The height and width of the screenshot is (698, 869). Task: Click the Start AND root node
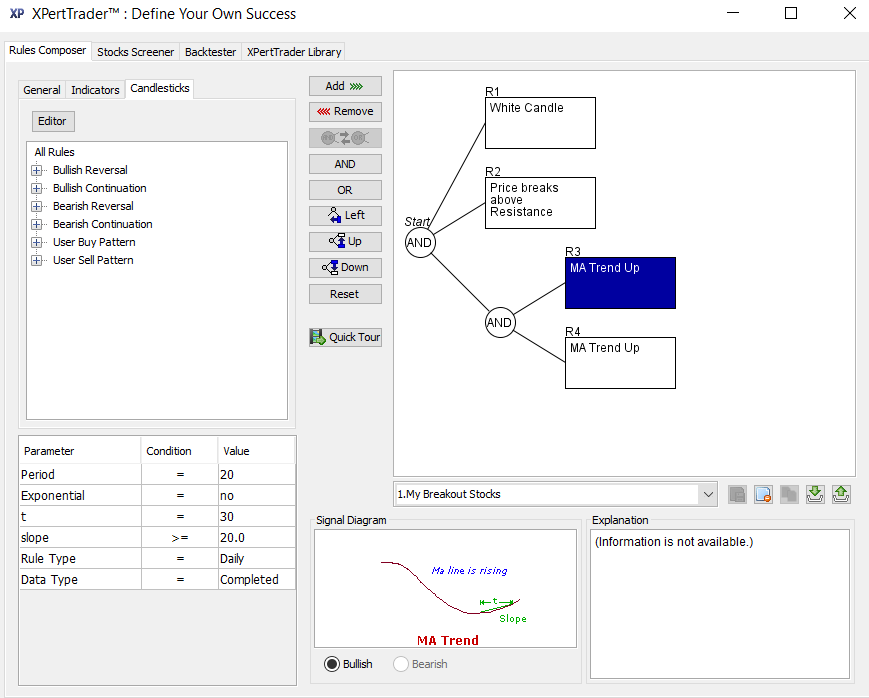point(420,242)
